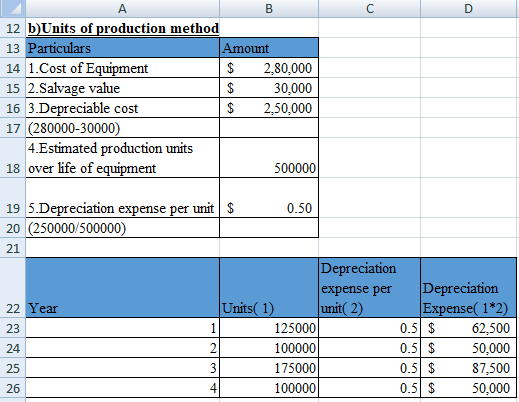This screenshot has width=519, height=402.
Task: Click empty cell C14
Action: pos(369,68)
